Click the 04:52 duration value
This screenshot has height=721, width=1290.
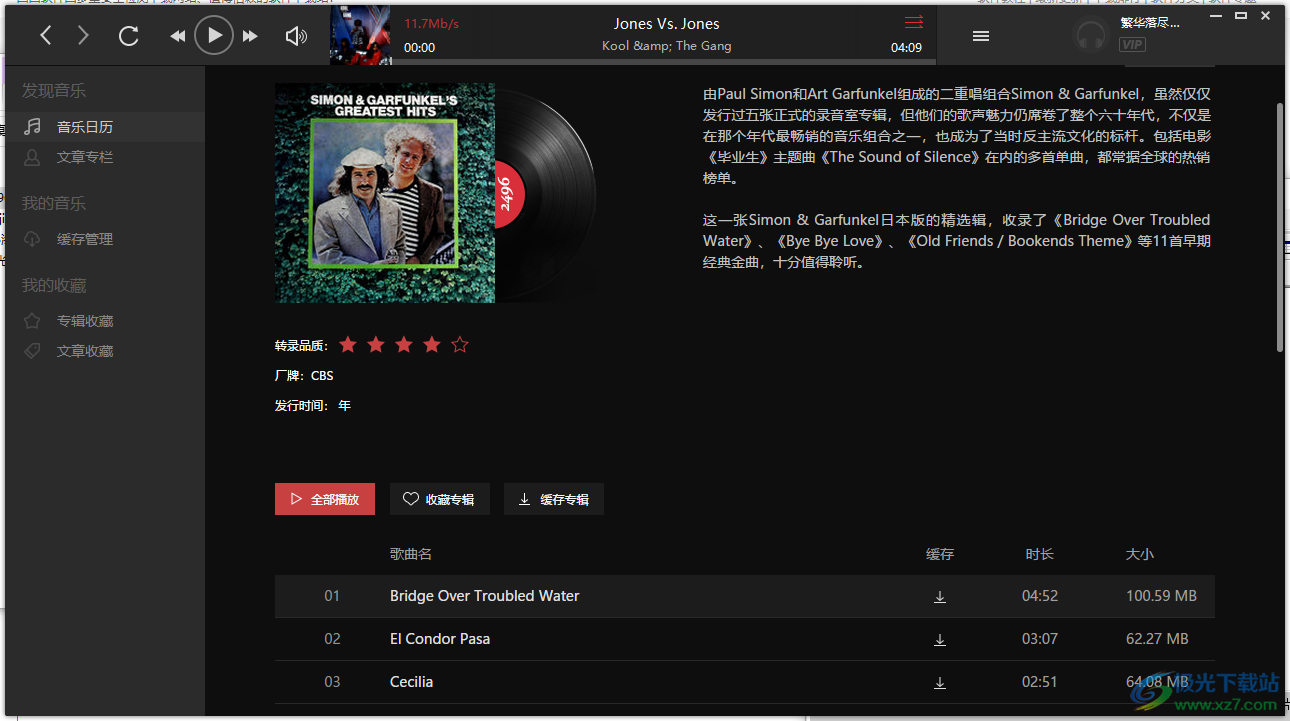click(x=1040, y=596)
